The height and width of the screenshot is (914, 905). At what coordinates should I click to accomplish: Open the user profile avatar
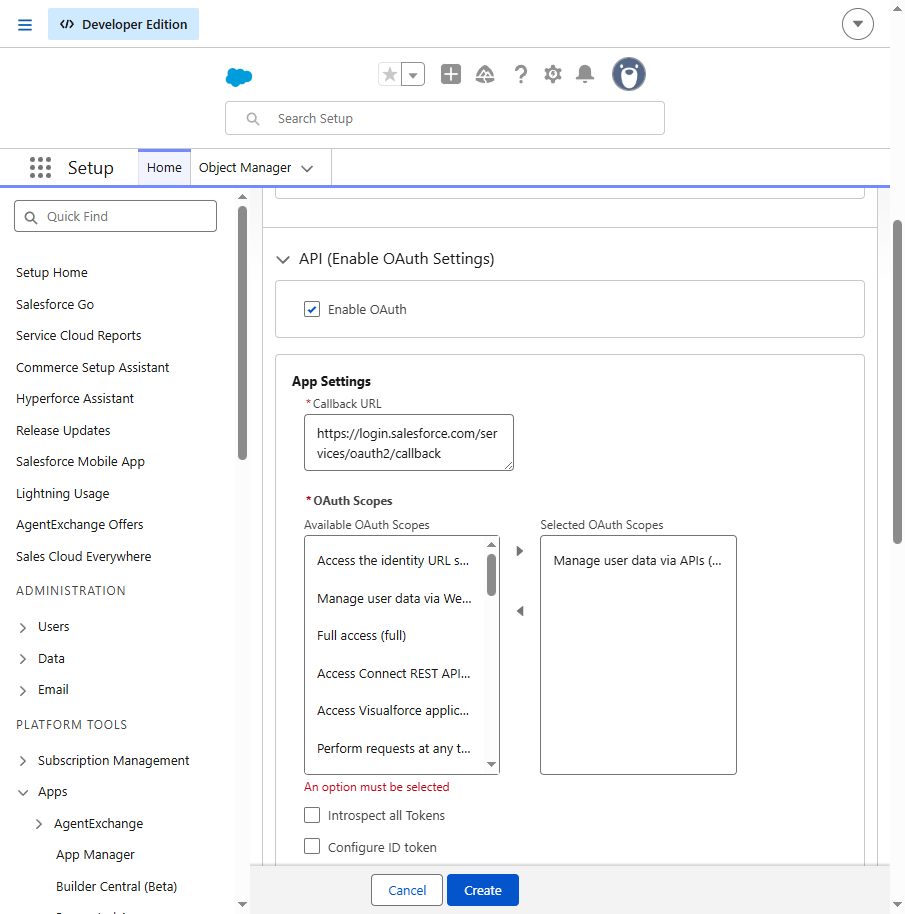(629, 74)
